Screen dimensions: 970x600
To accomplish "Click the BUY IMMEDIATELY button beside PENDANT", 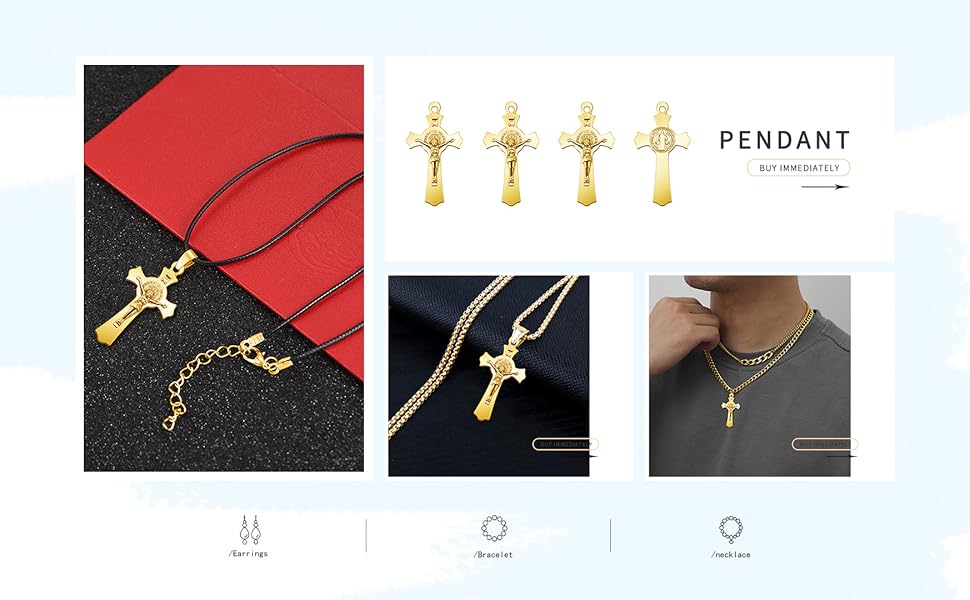I will coord(799,168).
